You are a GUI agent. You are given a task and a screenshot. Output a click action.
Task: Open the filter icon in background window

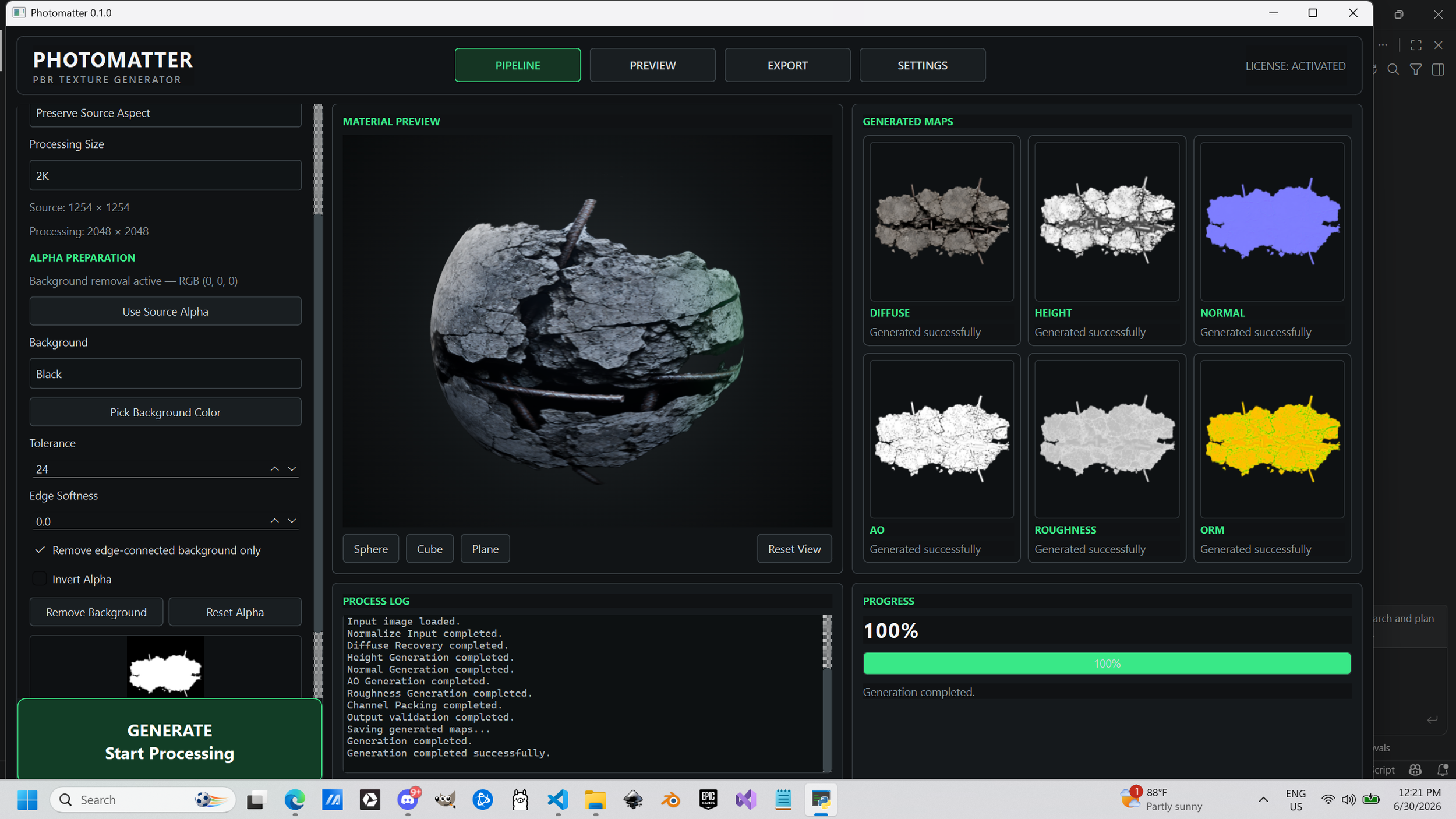point(1416,69)
